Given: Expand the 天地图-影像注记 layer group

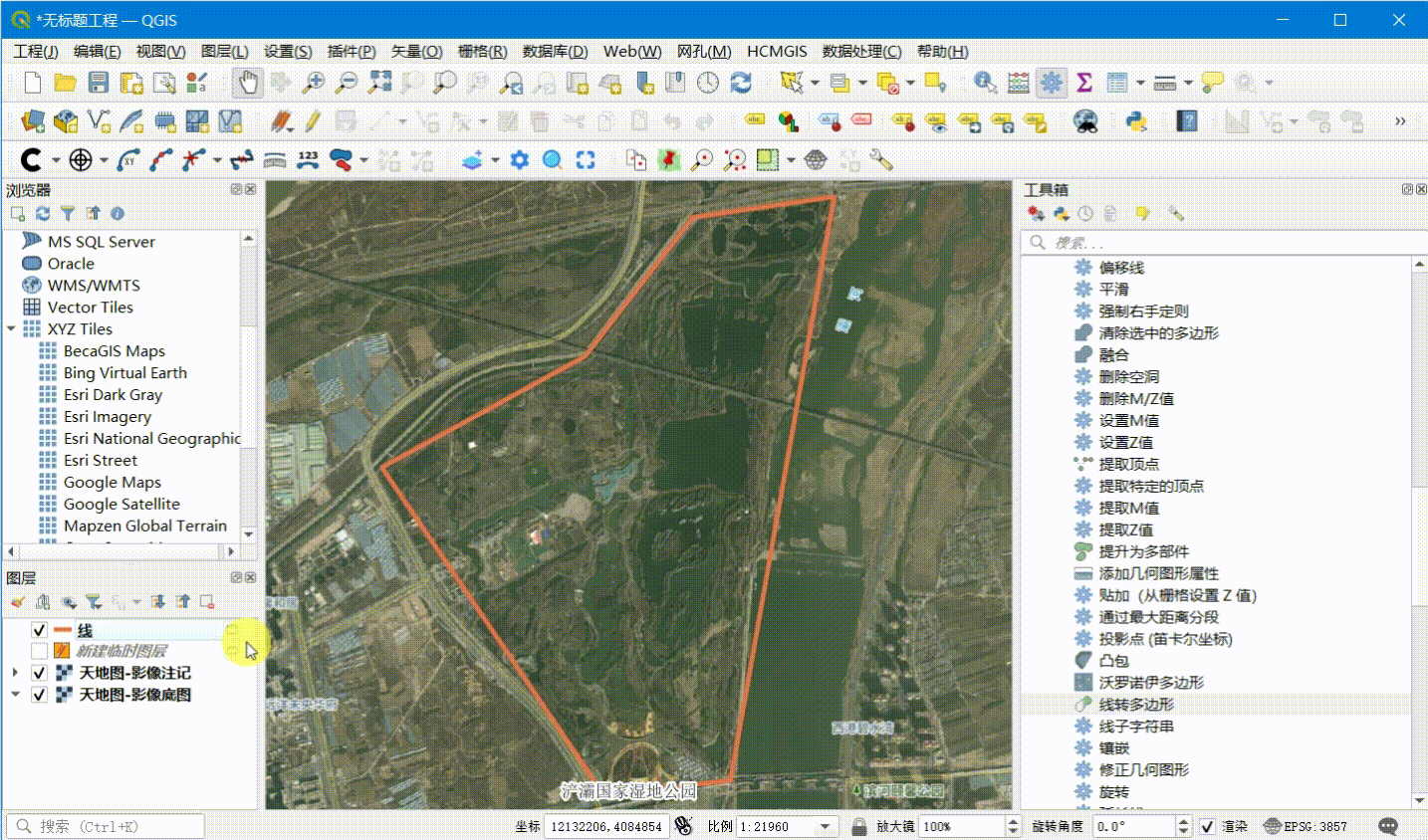Looking at the screenshot, I should [15, 673].
